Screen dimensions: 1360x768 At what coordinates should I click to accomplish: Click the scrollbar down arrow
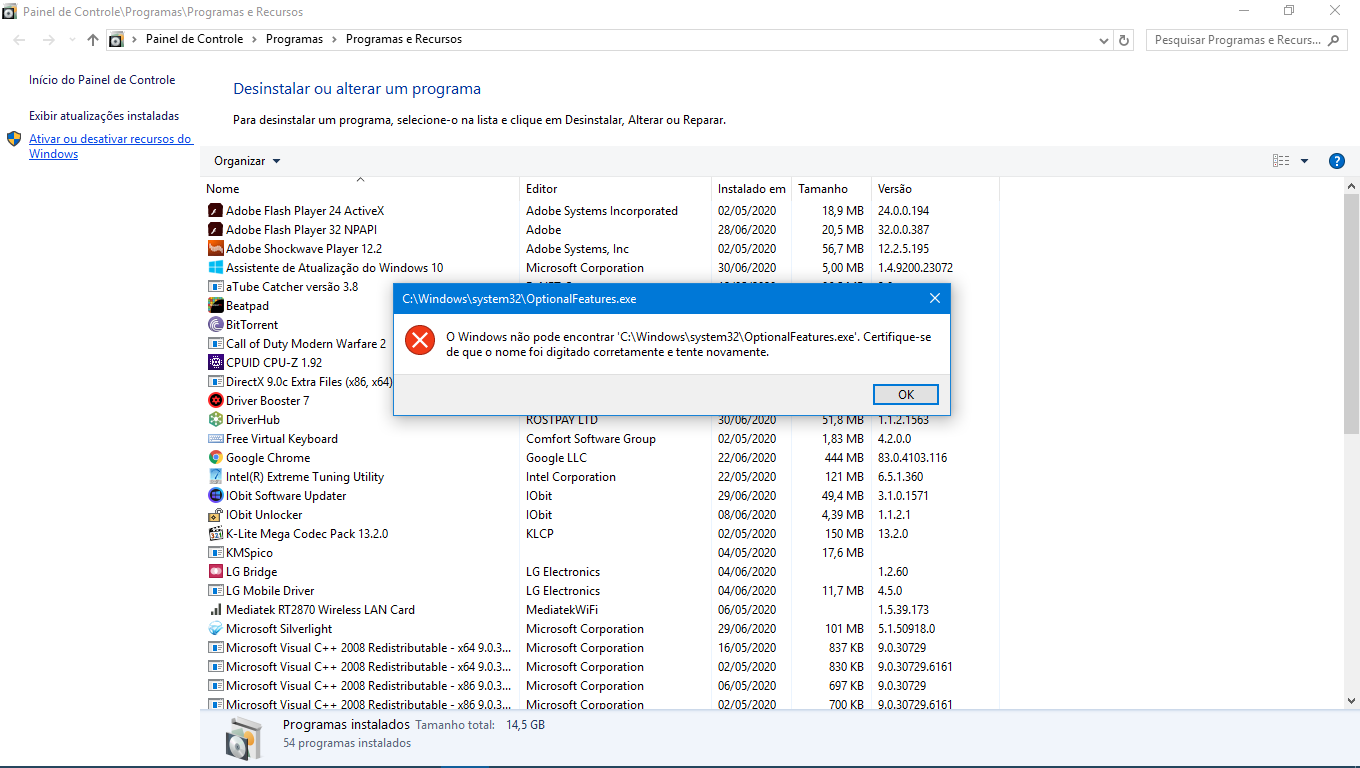click(x=1351, y=701)
